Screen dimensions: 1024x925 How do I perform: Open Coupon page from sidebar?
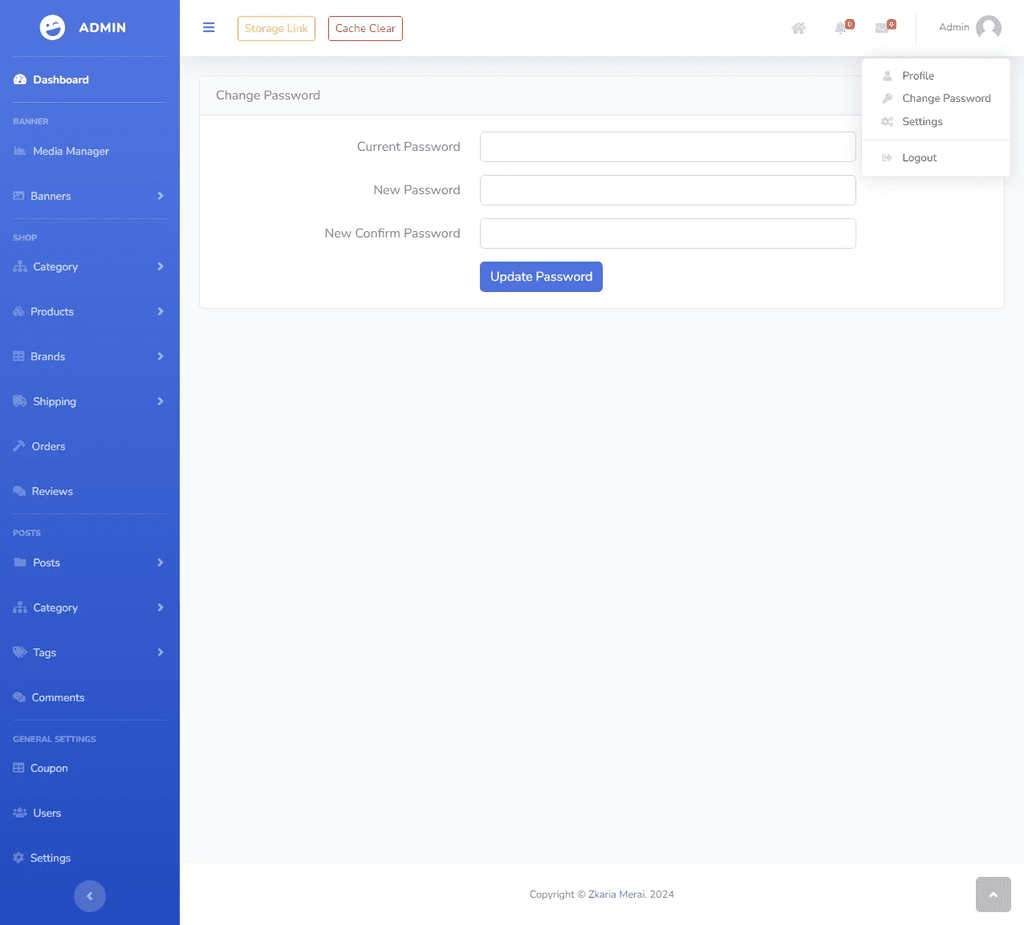click(49, 768)
